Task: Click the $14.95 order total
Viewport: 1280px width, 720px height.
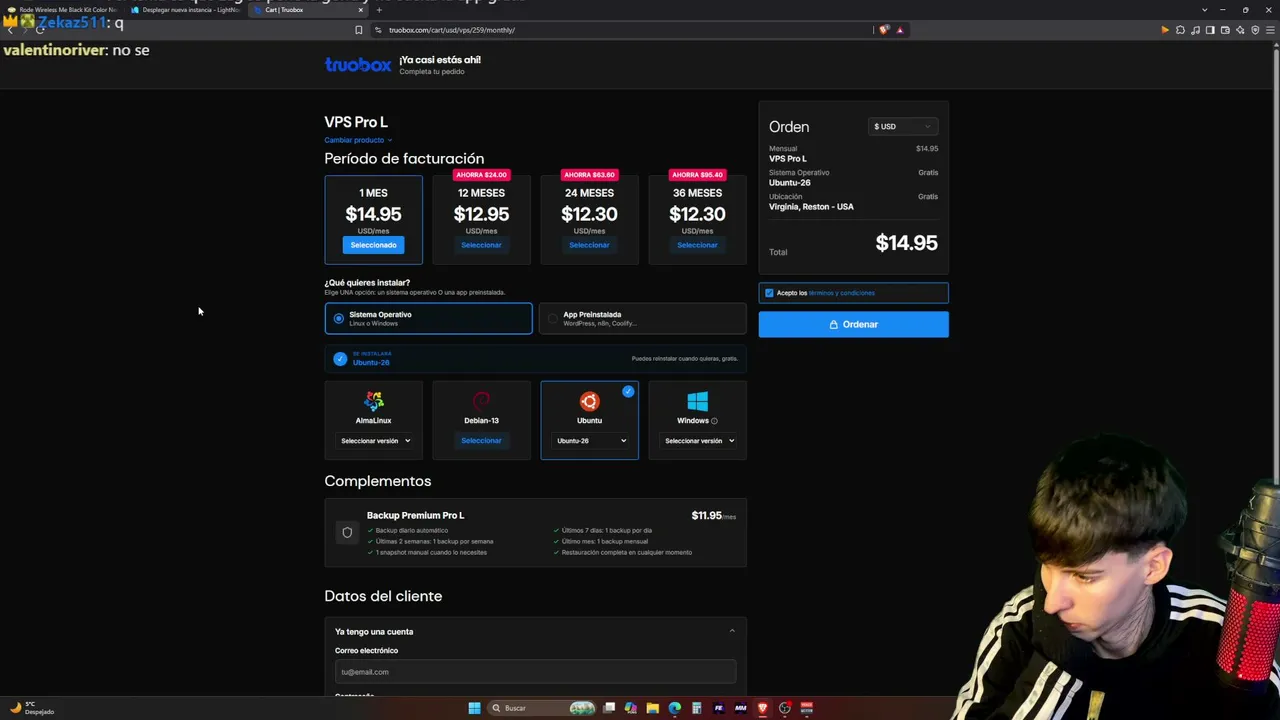Action: pyautogui.click(x=906, y=243)
